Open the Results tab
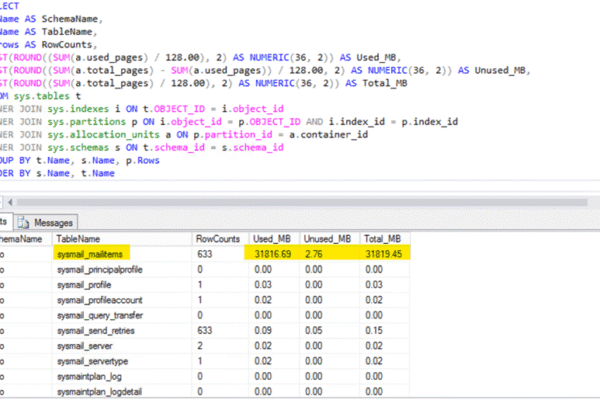Screen dimensions: 600x400 pyautogui.click(x=6, y=222)
